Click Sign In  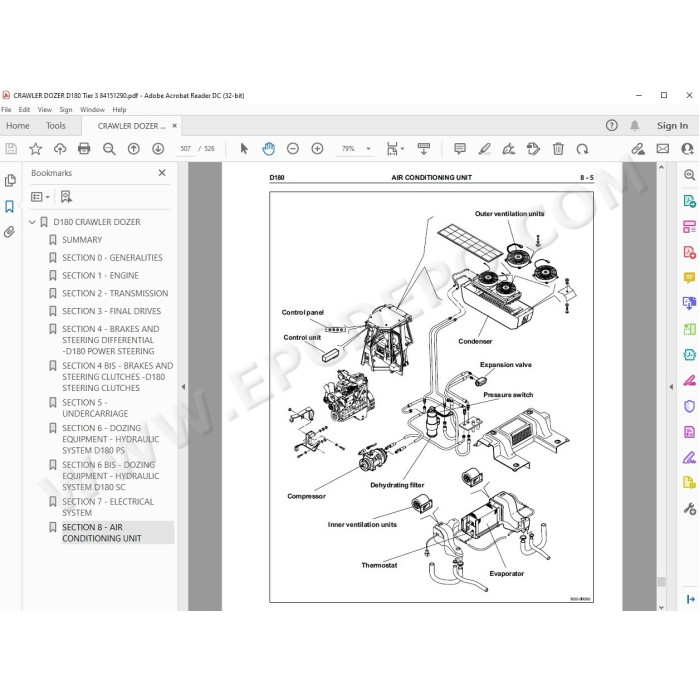coord(672,126)
